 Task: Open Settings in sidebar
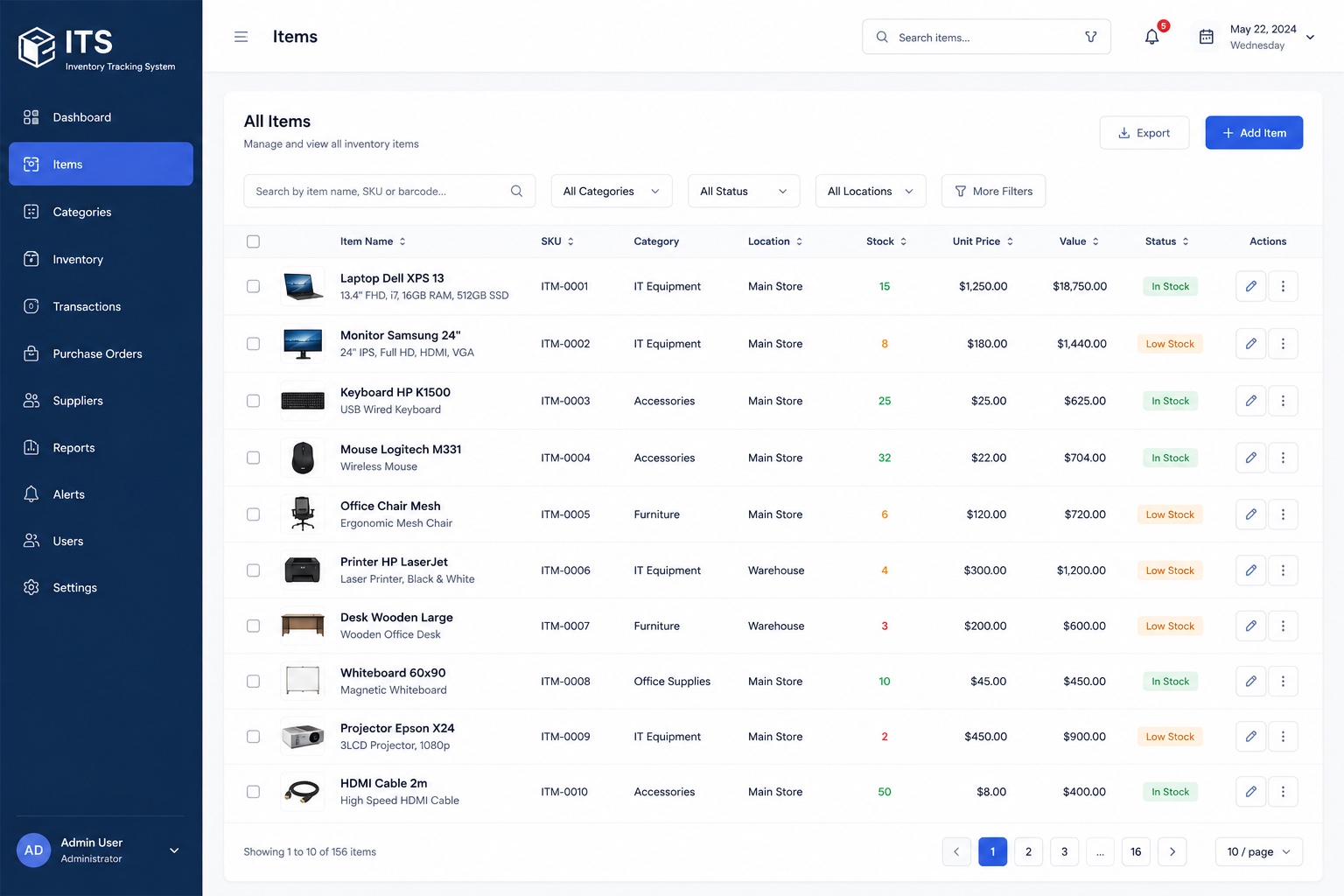(101, 588)
